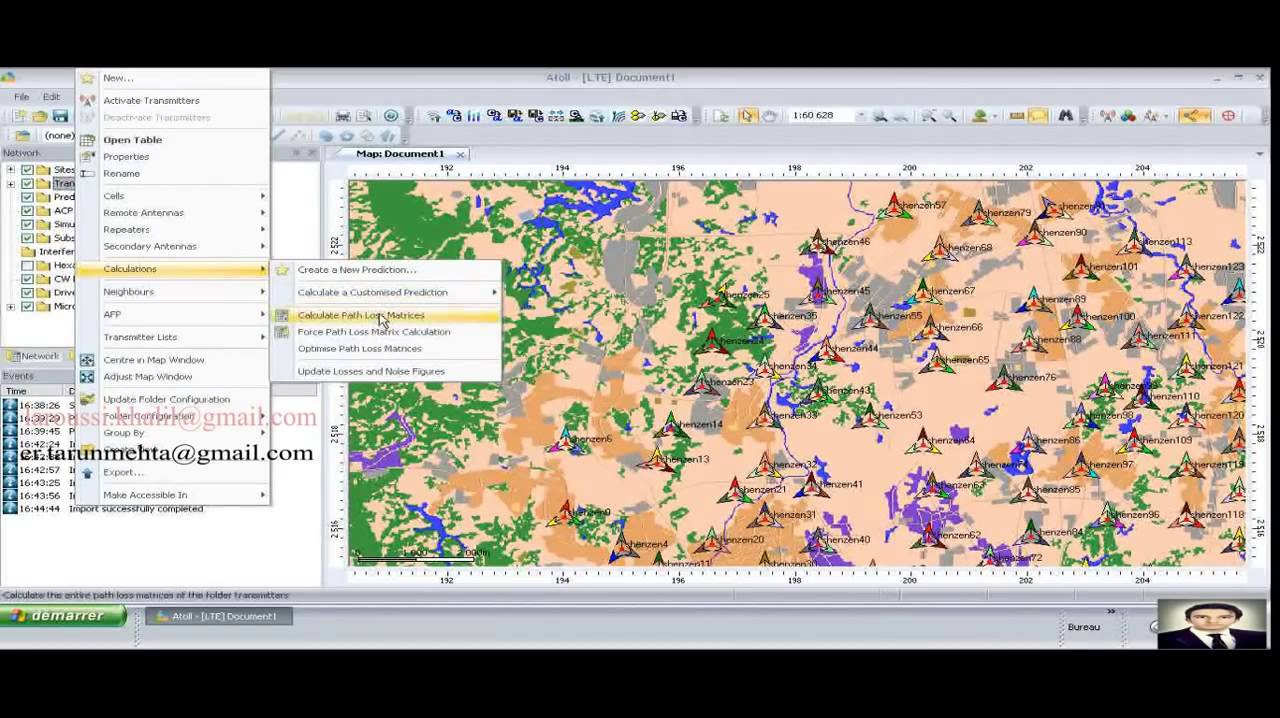Switch to the Network explorer tab
The height and width of the screenshot is (718, 1280).
point(34,356)
